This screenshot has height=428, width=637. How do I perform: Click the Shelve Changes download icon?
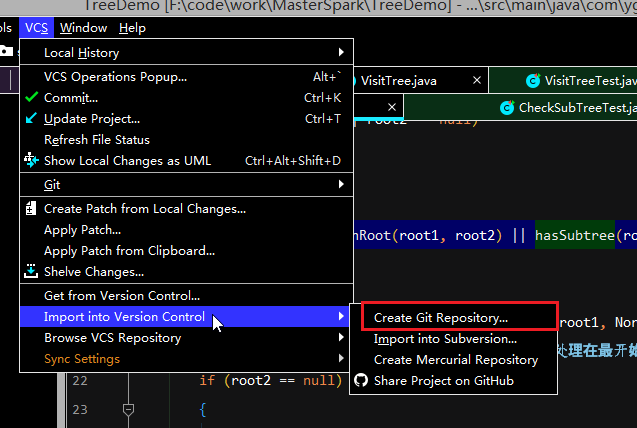(x=31, y=271)
